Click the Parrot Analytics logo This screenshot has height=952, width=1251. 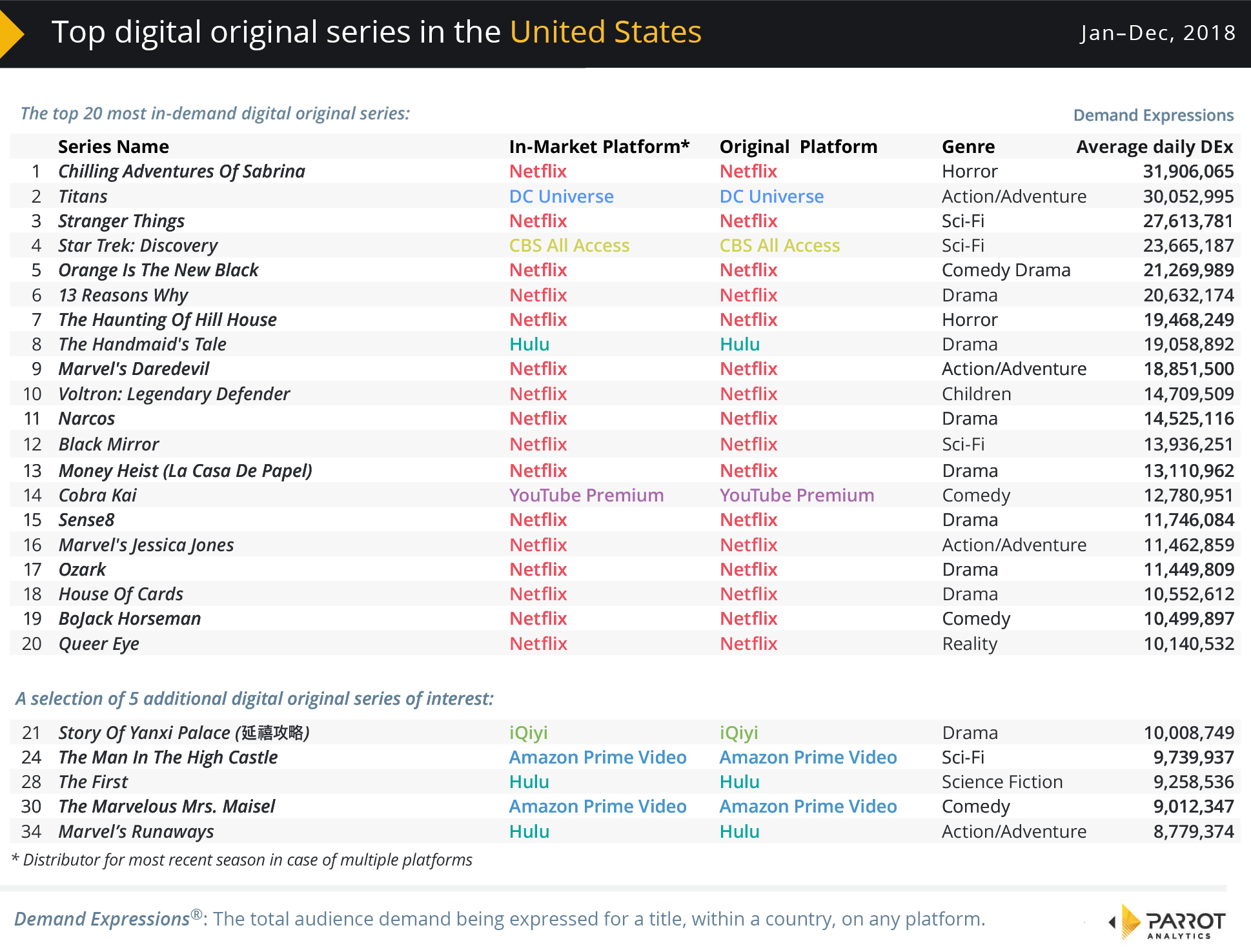pos(1168,922)
